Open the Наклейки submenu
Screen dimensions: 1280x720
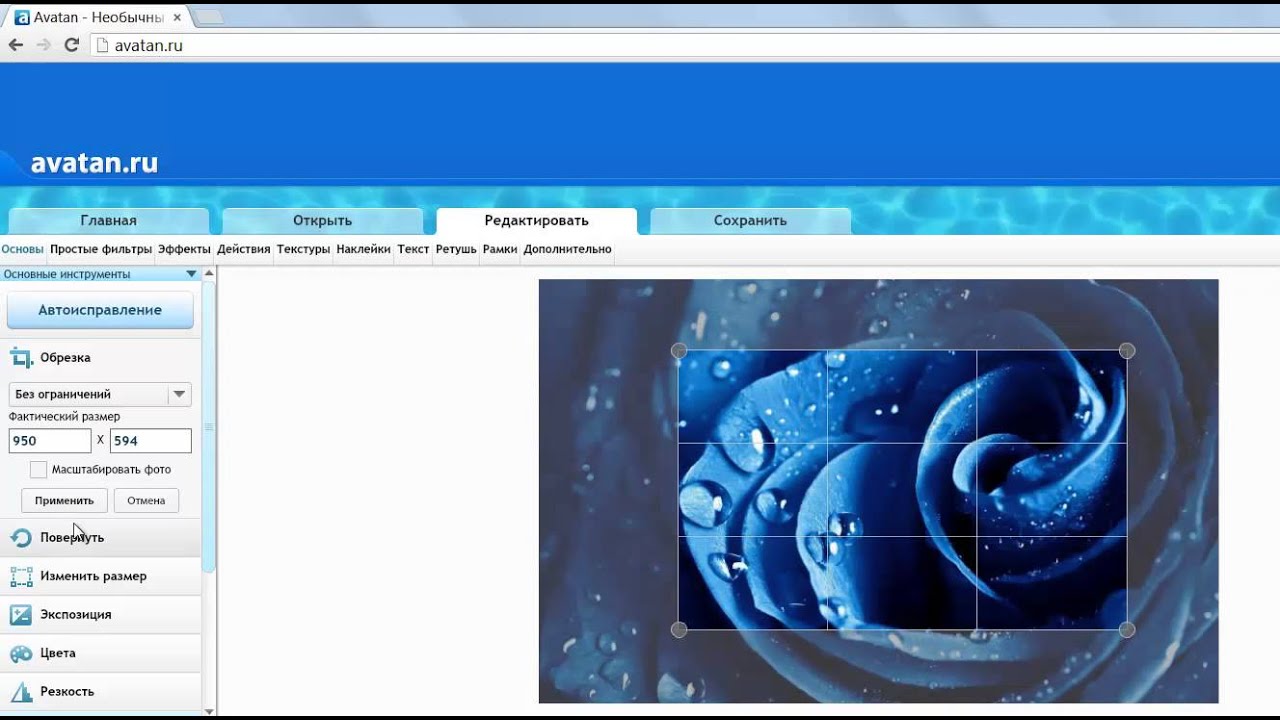click(x=364, y=249)
